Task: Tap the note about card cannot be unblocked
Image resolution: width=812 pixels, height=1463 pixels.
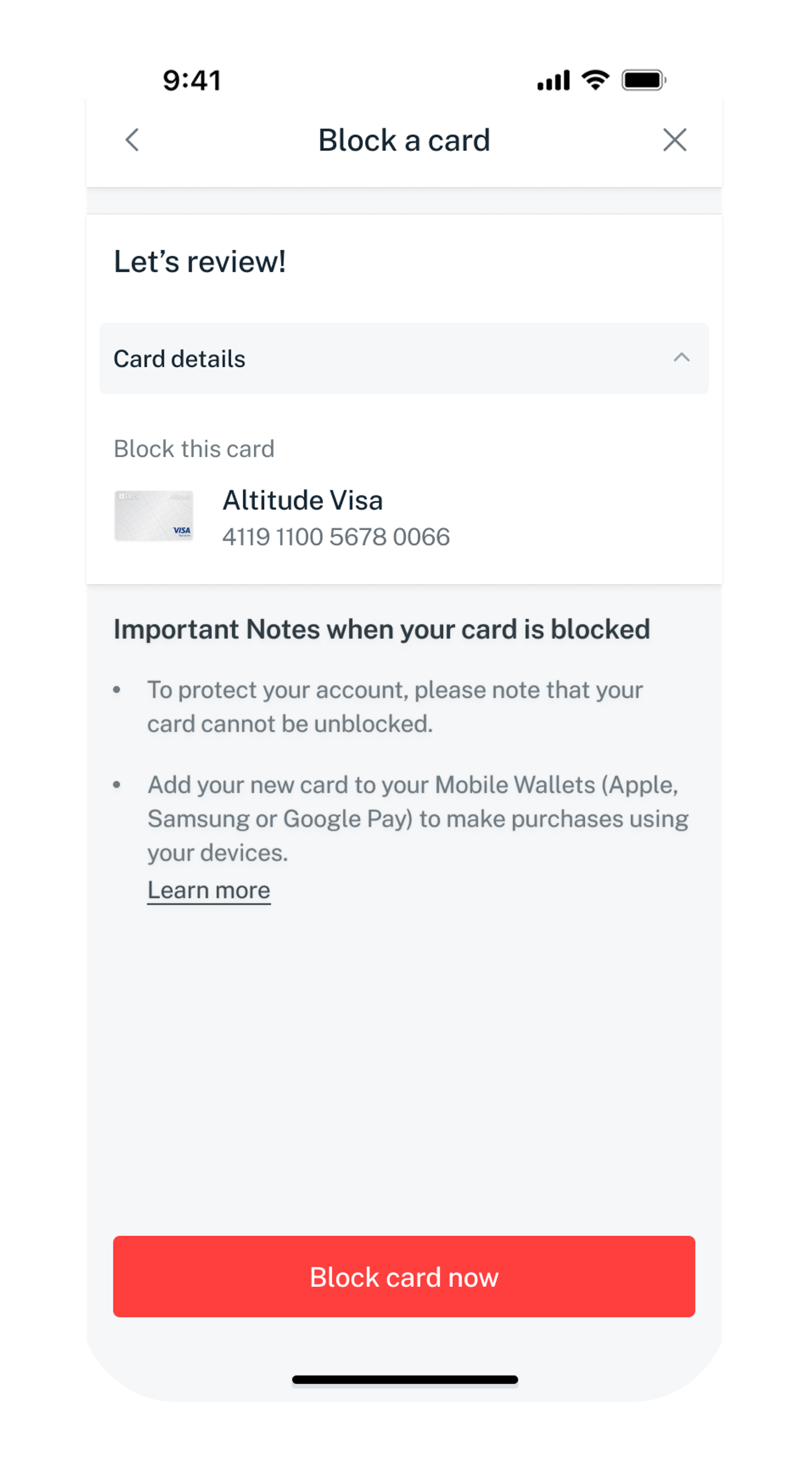Action: click(x=395, y=707)
